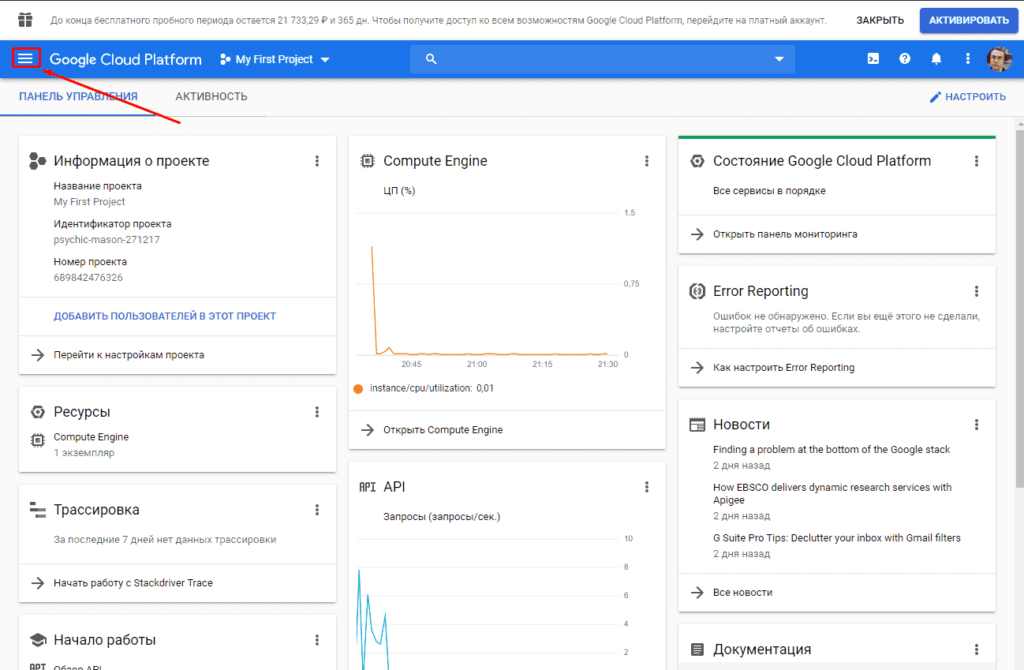The image size is (1024, 670).
Task: Switch to the Активность tab
Action: tap(211, 97)
